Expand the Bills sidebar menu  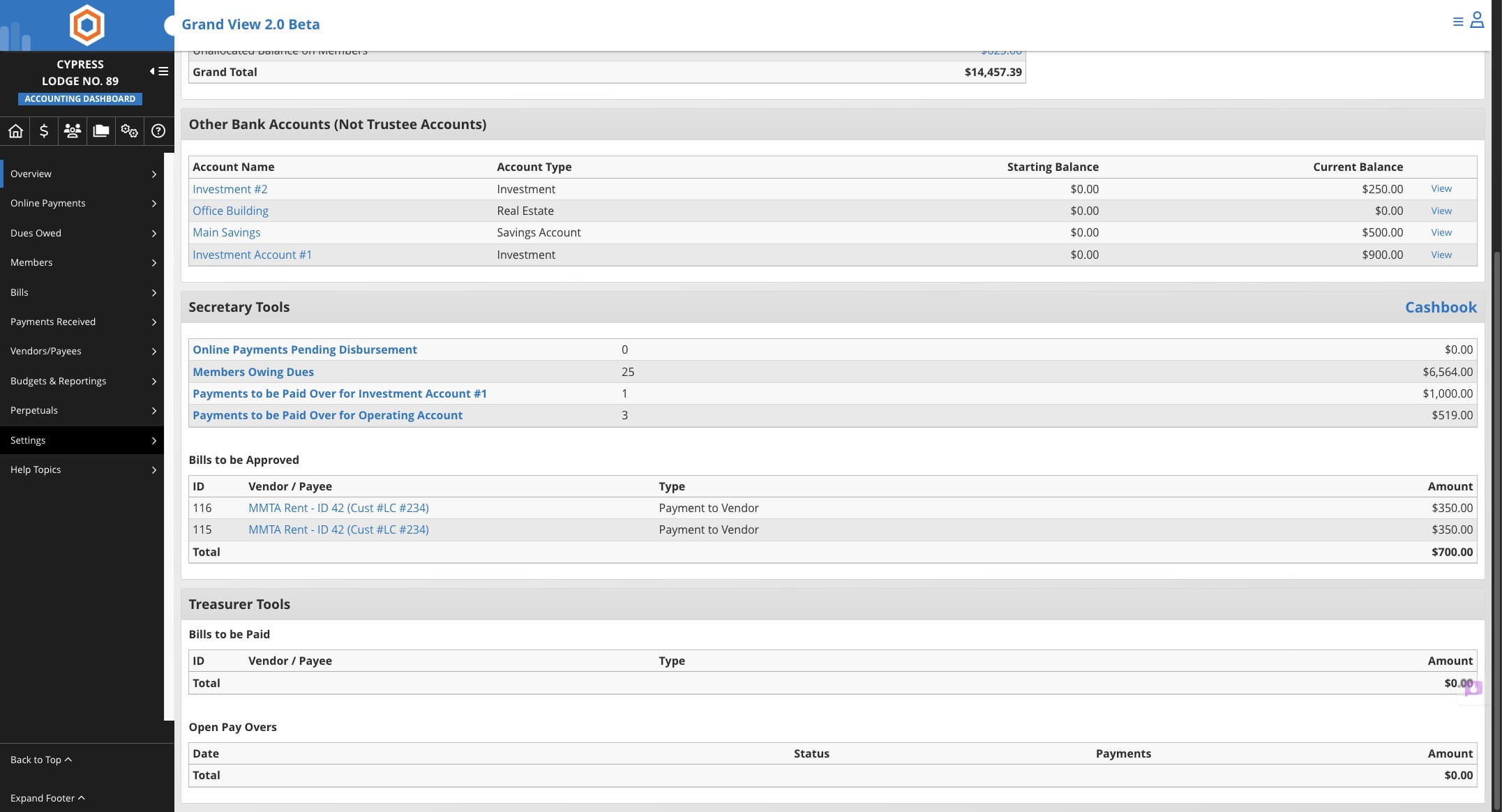[82, 292]
